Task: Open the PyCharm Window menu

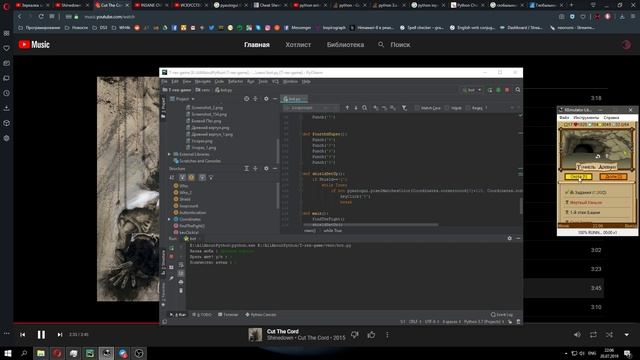Action: 290,82
